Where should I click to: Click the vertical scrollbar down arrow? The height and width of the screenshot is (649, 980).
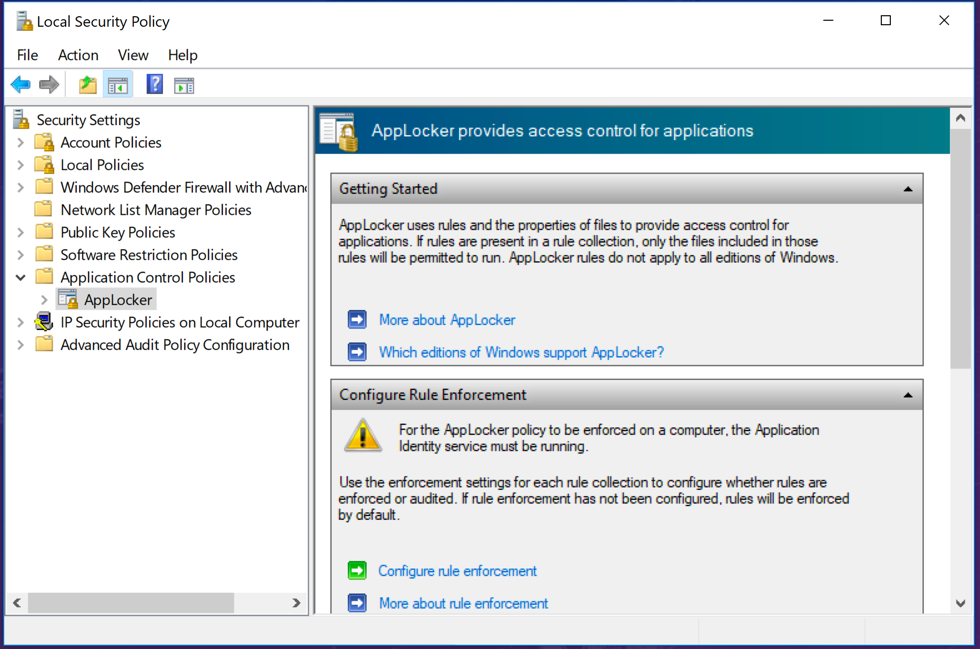960,603
